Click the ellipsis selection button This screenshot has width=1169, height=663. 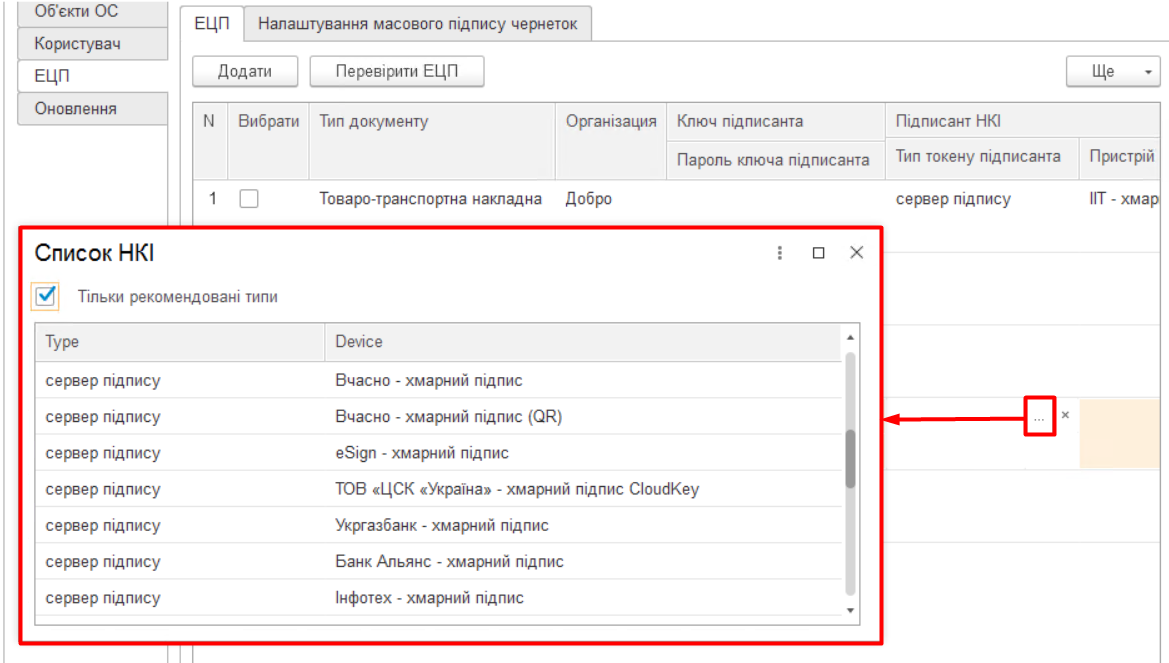(x=1039, y=416)
